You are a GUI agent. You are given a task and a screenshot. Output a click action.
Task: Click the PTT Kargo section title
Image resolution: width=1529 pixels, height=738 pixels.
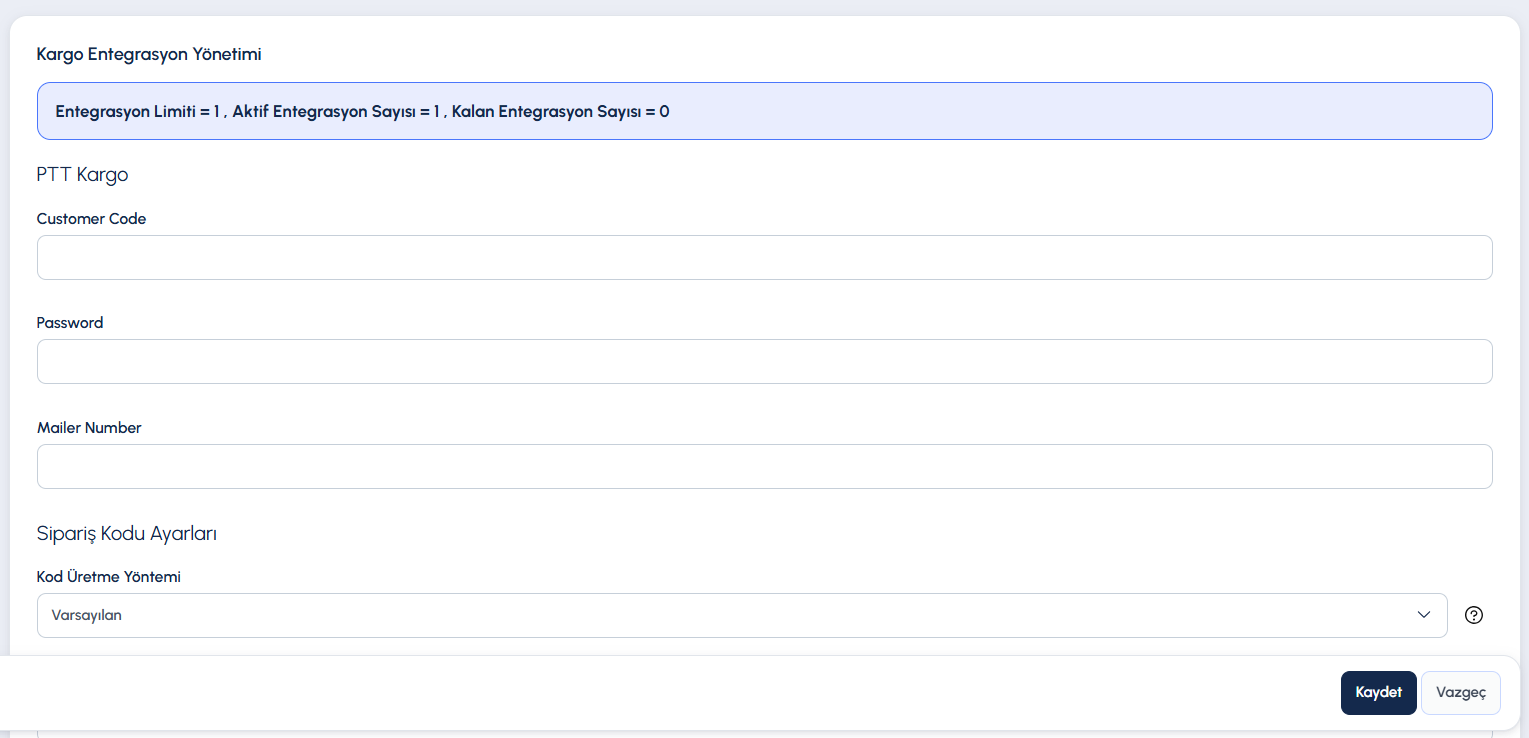tap(83, 175)
